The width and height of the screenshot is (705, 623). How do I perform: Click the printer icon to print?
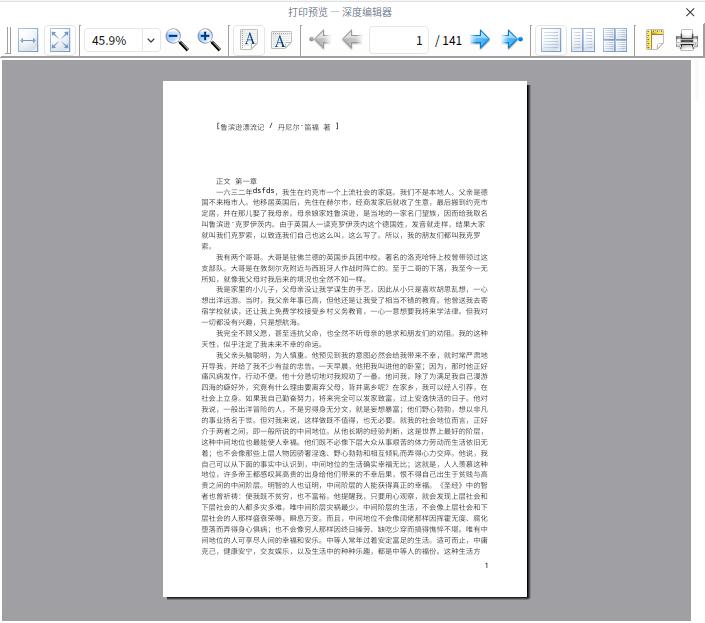[686, 40]
